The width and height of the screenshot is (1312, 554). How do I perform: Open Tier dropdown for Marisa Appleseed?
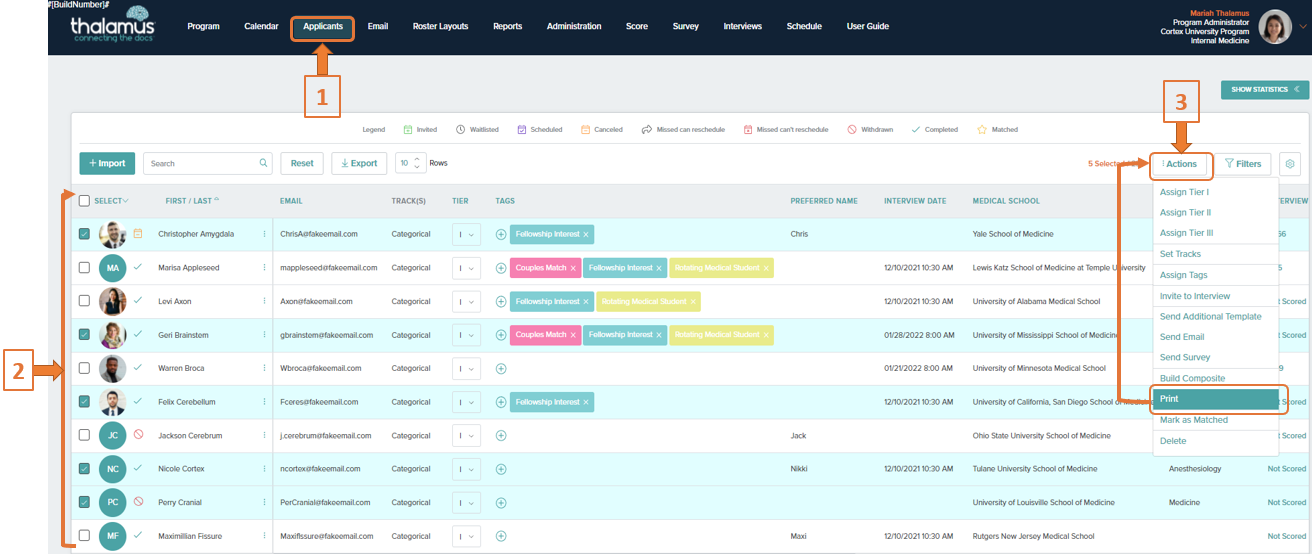coord(467,268)
